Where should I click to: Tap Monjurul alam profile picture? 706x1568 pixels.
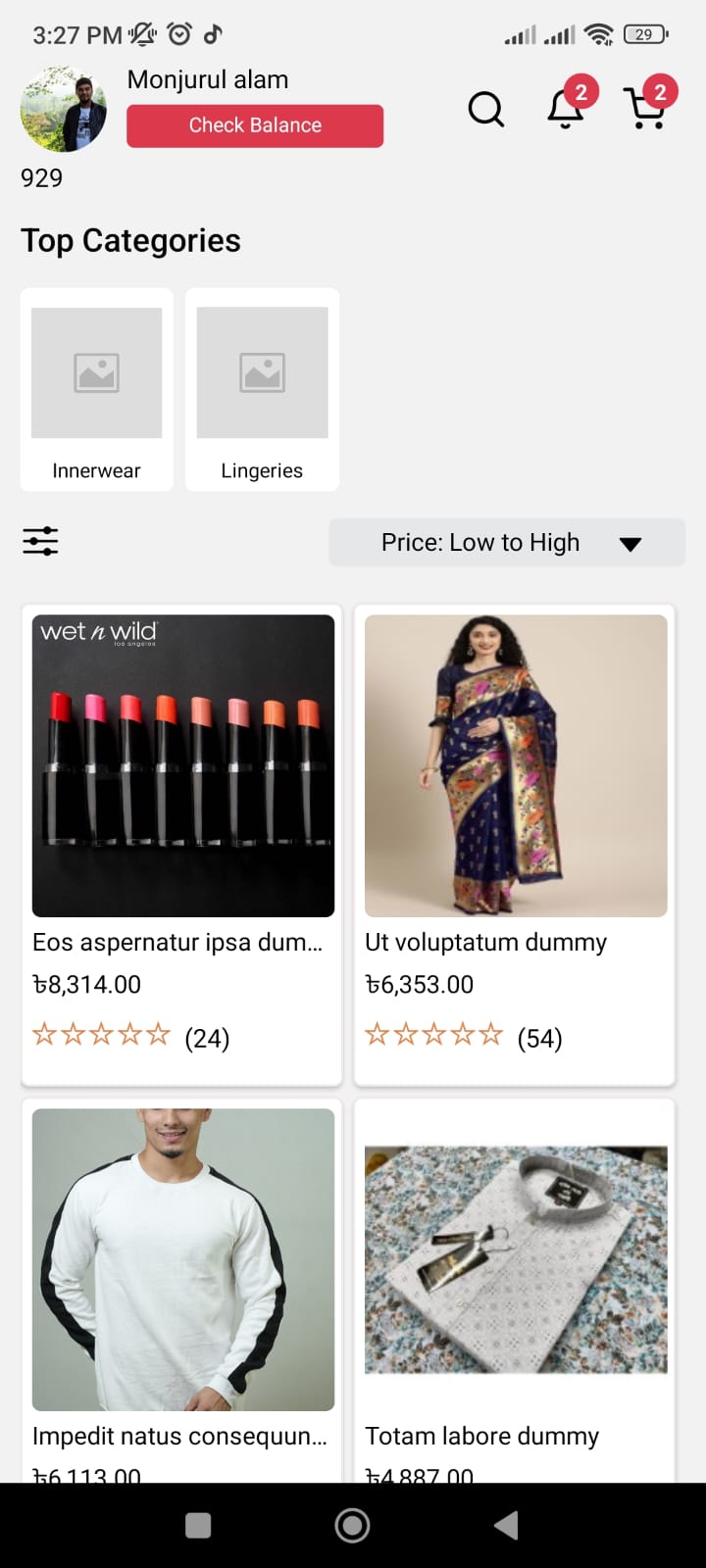pos(64,110)
